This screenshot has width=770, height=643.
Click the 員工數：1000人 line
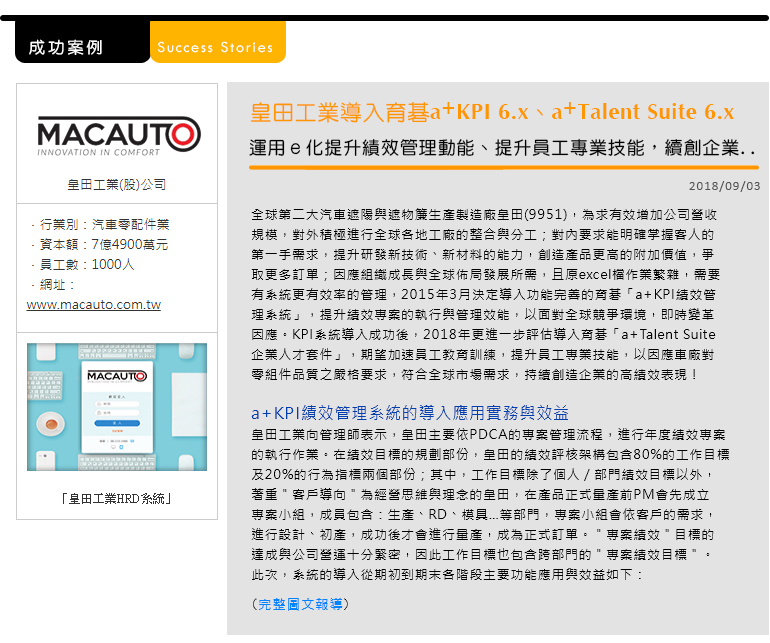(82, 265)
